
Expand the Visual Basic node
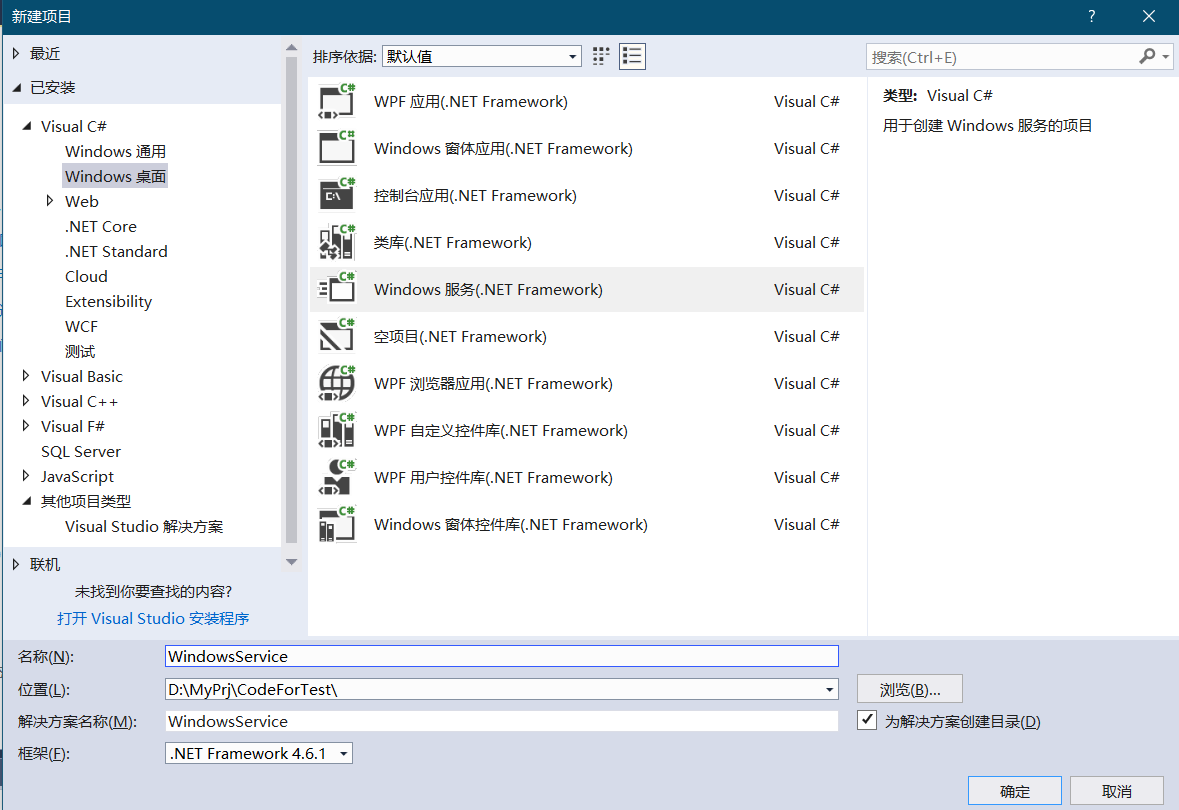tap(26, 376)
